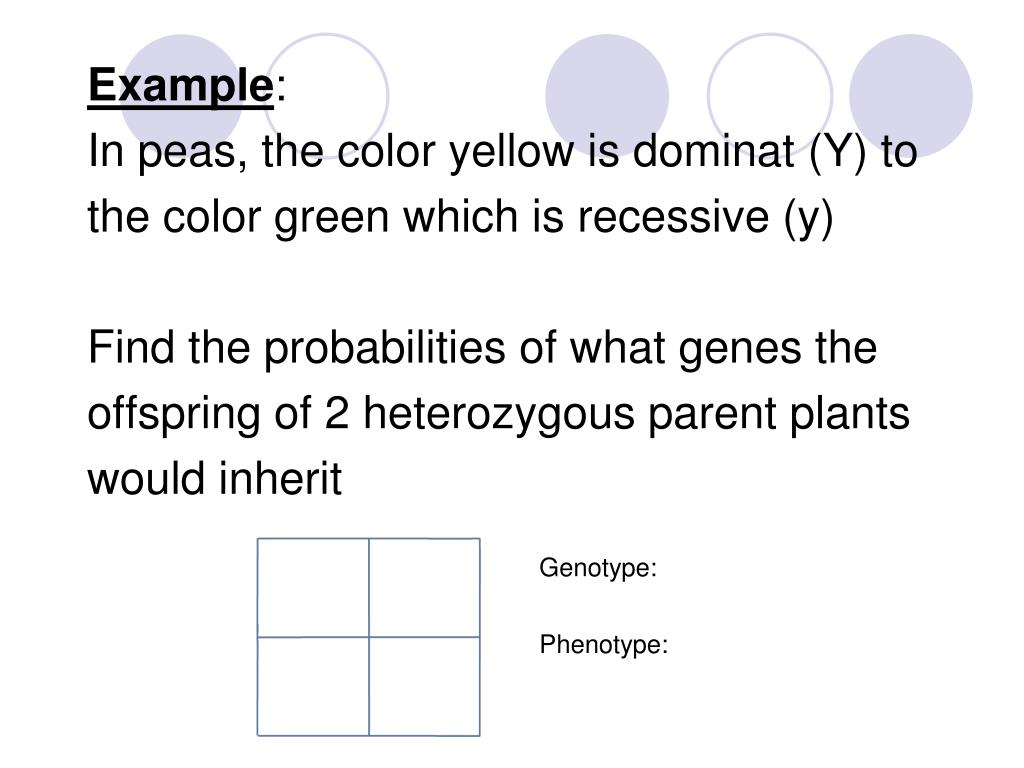The height and width of the screenshot is (768, 1024).
Task: Click the misspelled word dominat
Action: pos(713,150)
